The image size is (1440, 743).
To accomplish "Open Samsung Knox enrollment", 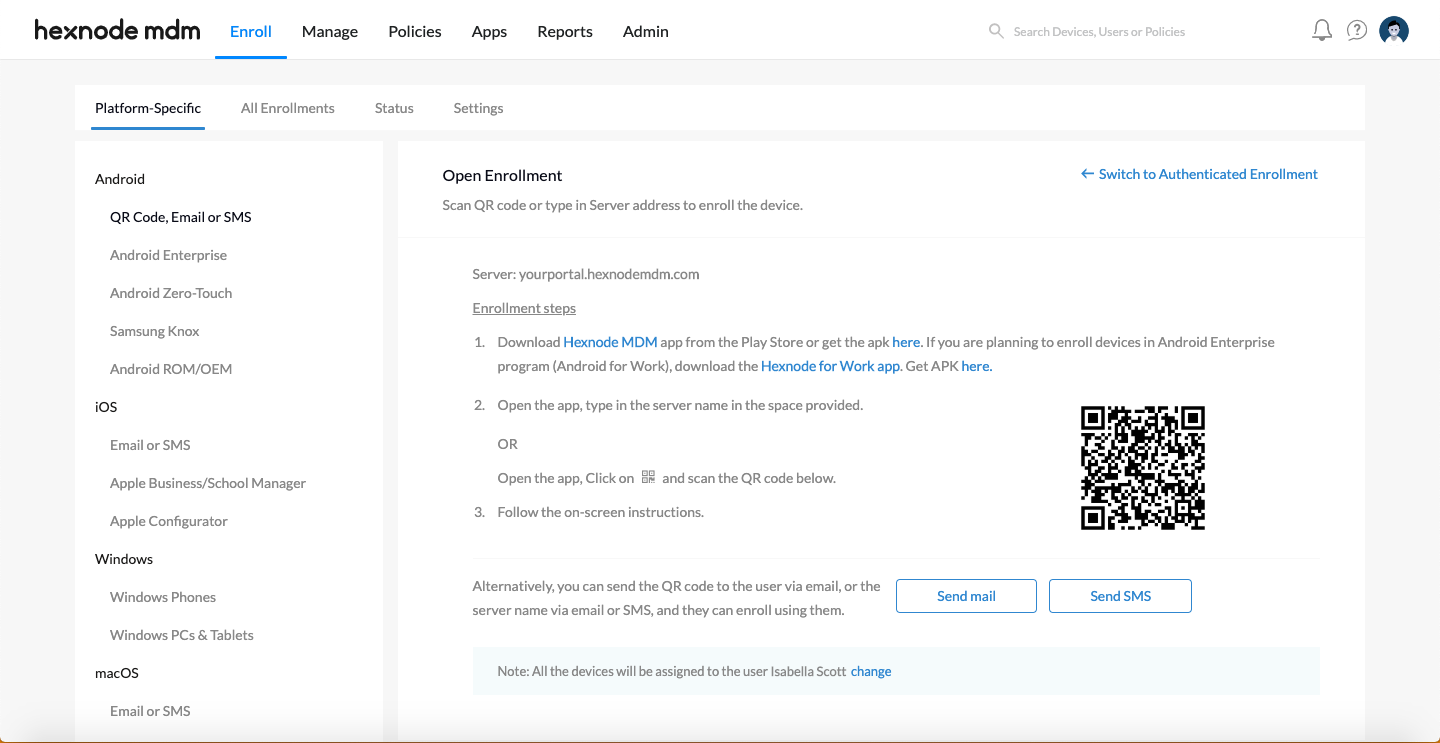I will coord(155,331).
